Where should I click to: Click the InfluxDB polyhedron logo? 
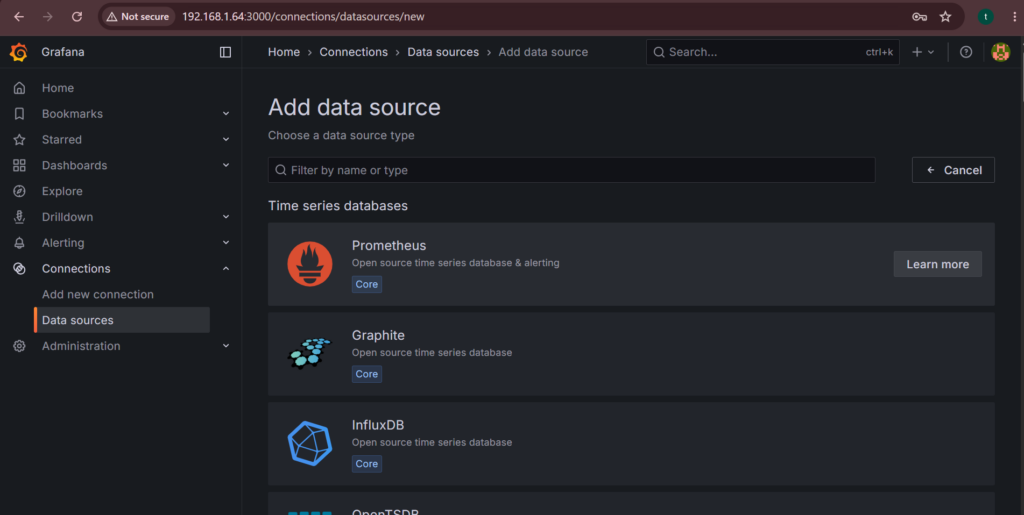coord(310,443)
